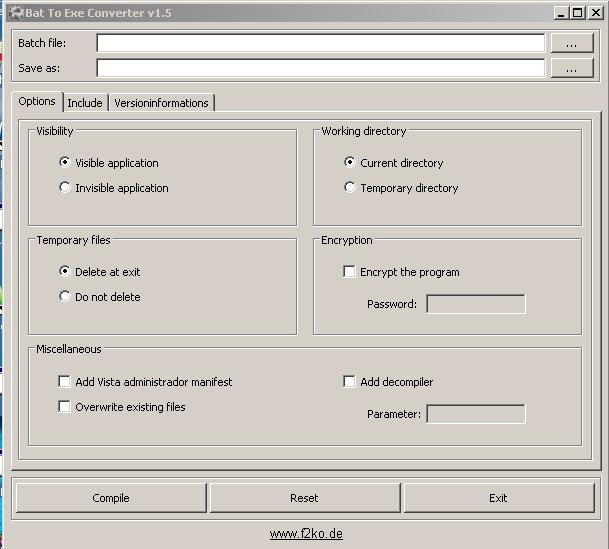The width and height of the screenshot is (609, 549).
Task: Click the Bat To Exe Converter title icon
Action: point(16,13)
